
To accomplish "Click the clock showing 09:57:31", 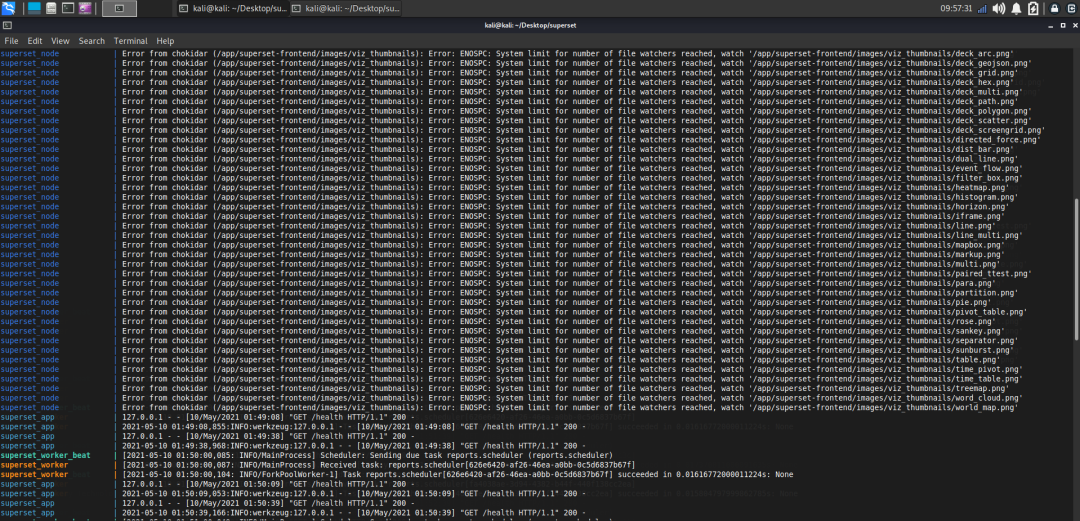I will tap(956, 8).
